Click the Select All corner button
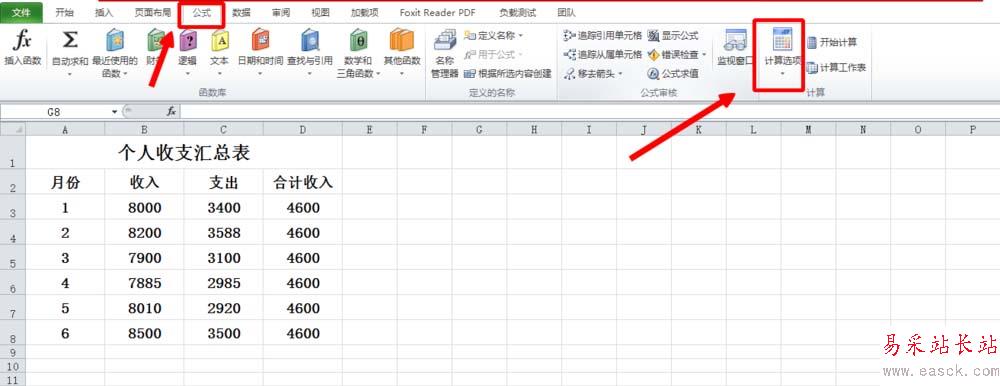 [x=13, y=130]
